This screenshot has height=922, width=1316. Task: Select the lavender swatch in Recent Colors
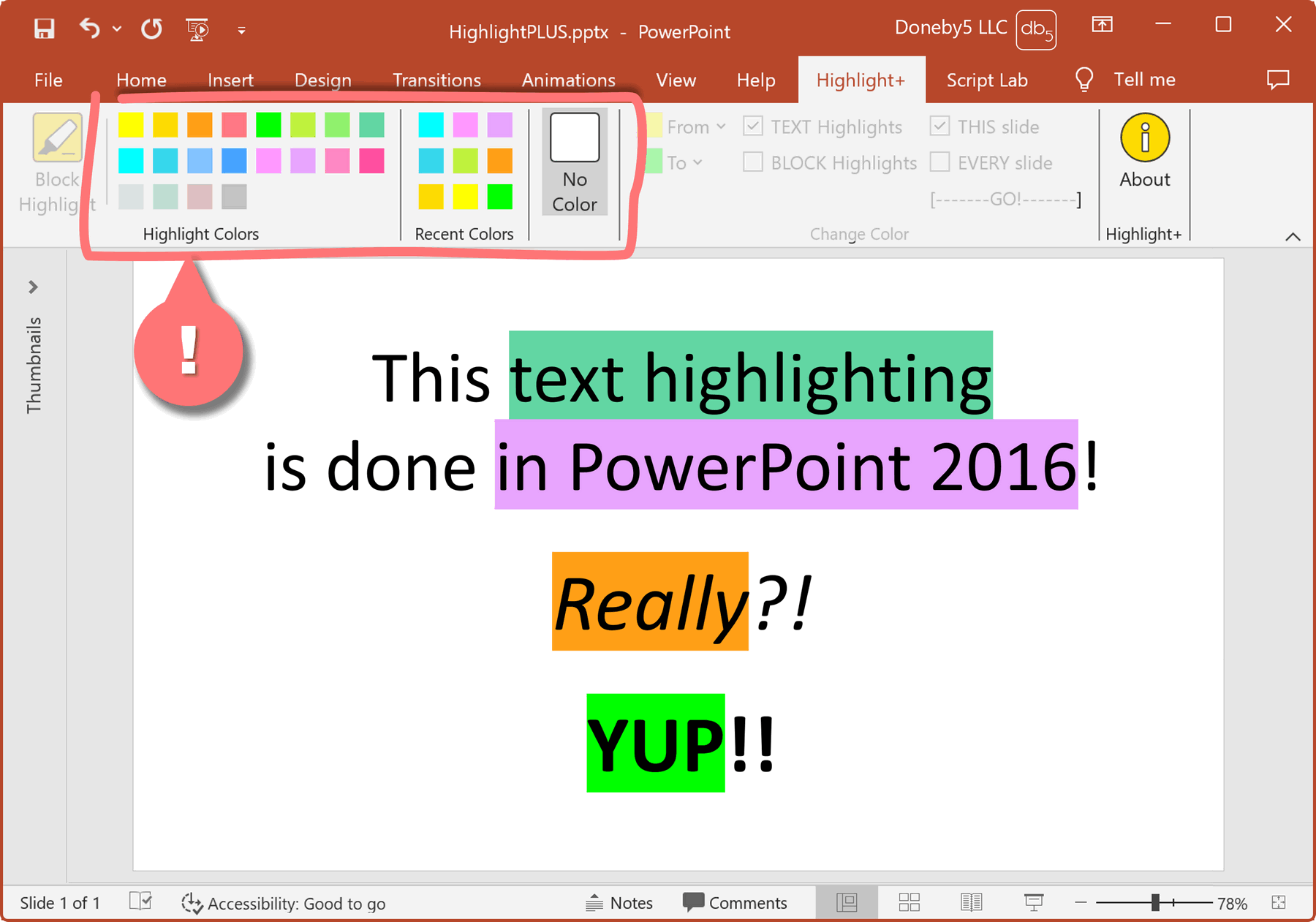(500, 125)
